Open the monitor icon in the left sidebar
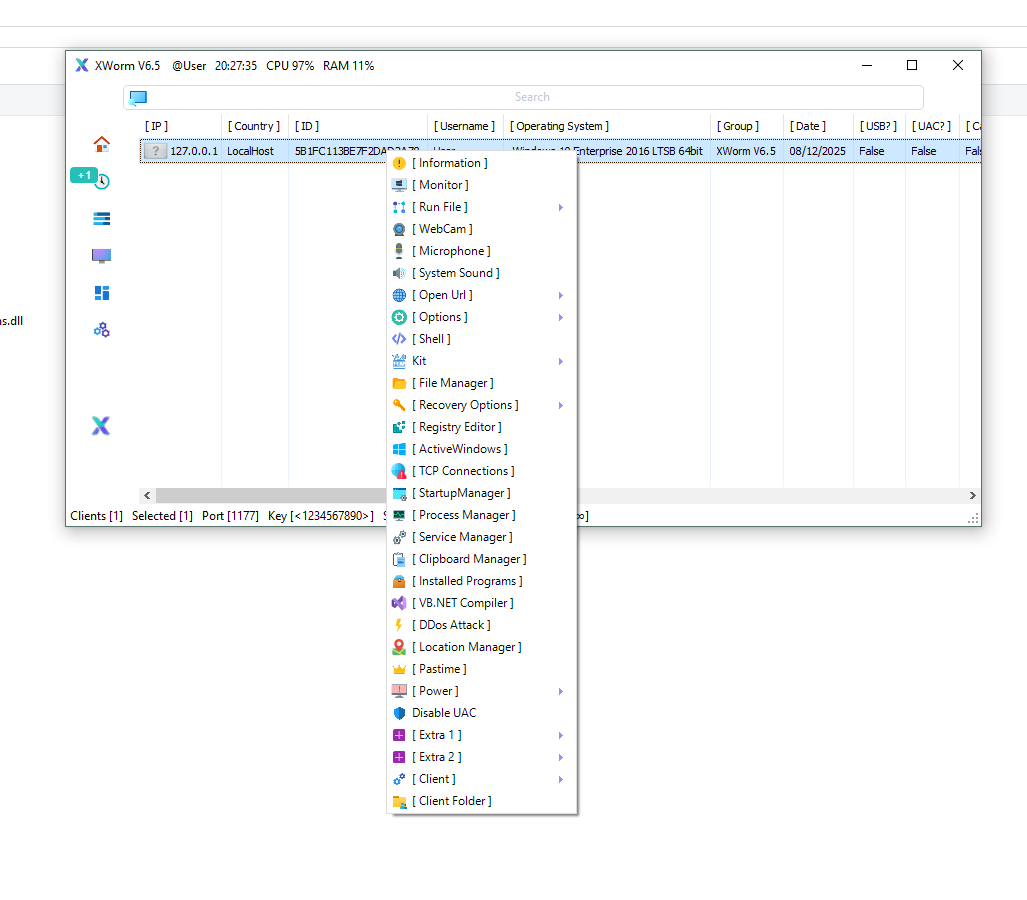 click(101, 255)
